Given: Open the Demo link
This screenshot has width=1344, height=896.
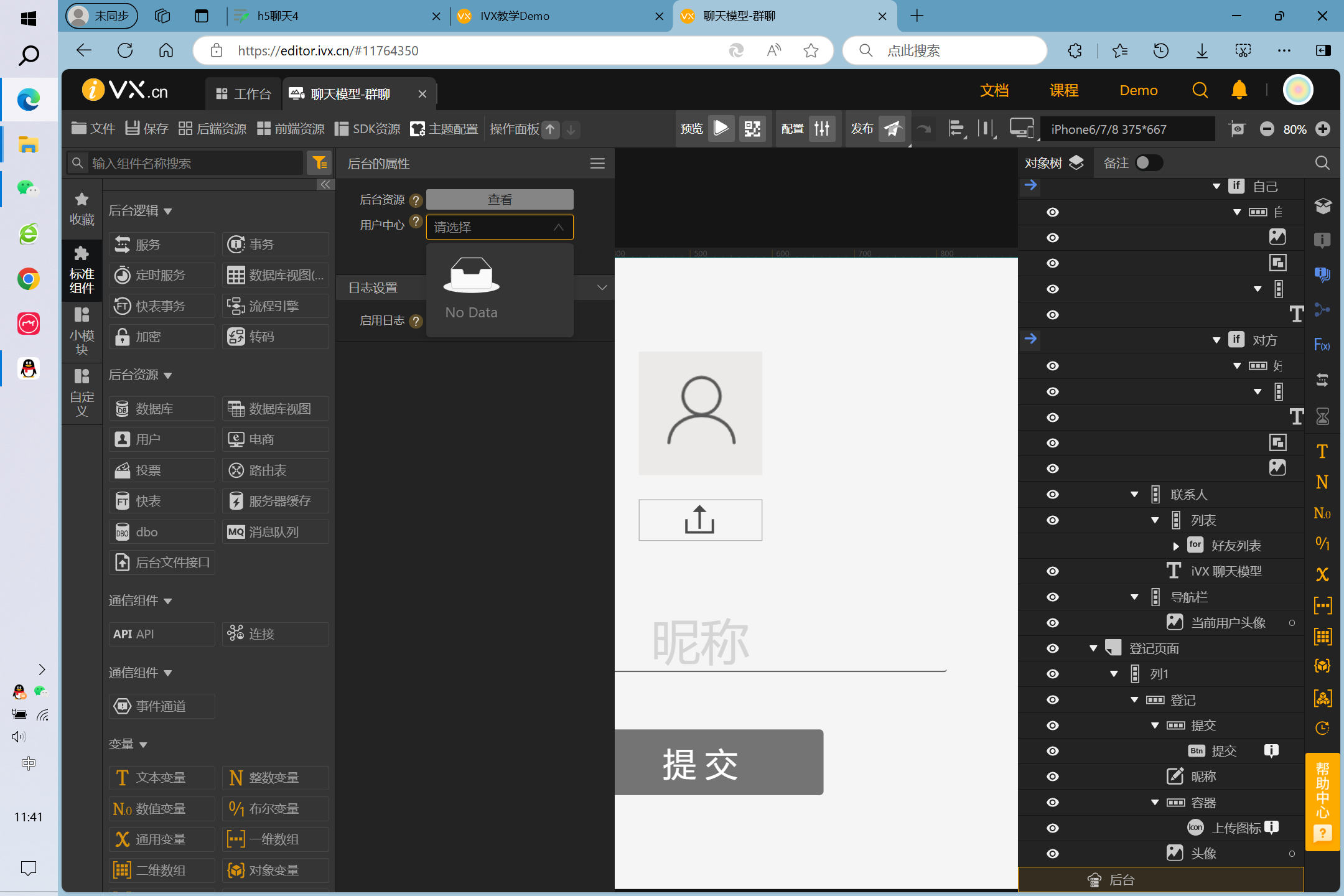Looking at the screenshot, I should (1139, 91).
